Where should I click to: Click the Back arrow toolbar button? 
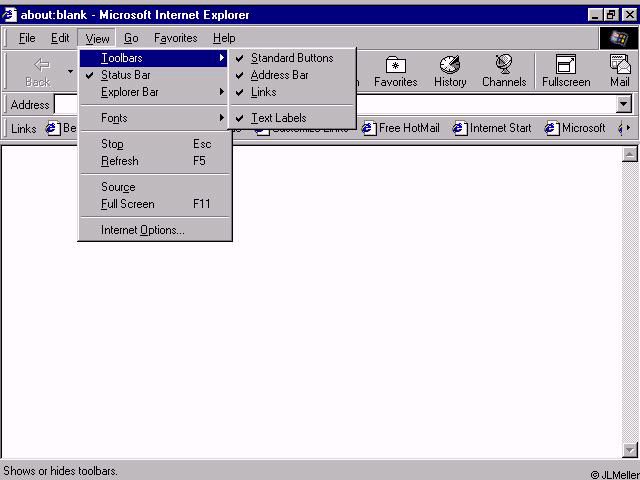[x=38, y=71]
